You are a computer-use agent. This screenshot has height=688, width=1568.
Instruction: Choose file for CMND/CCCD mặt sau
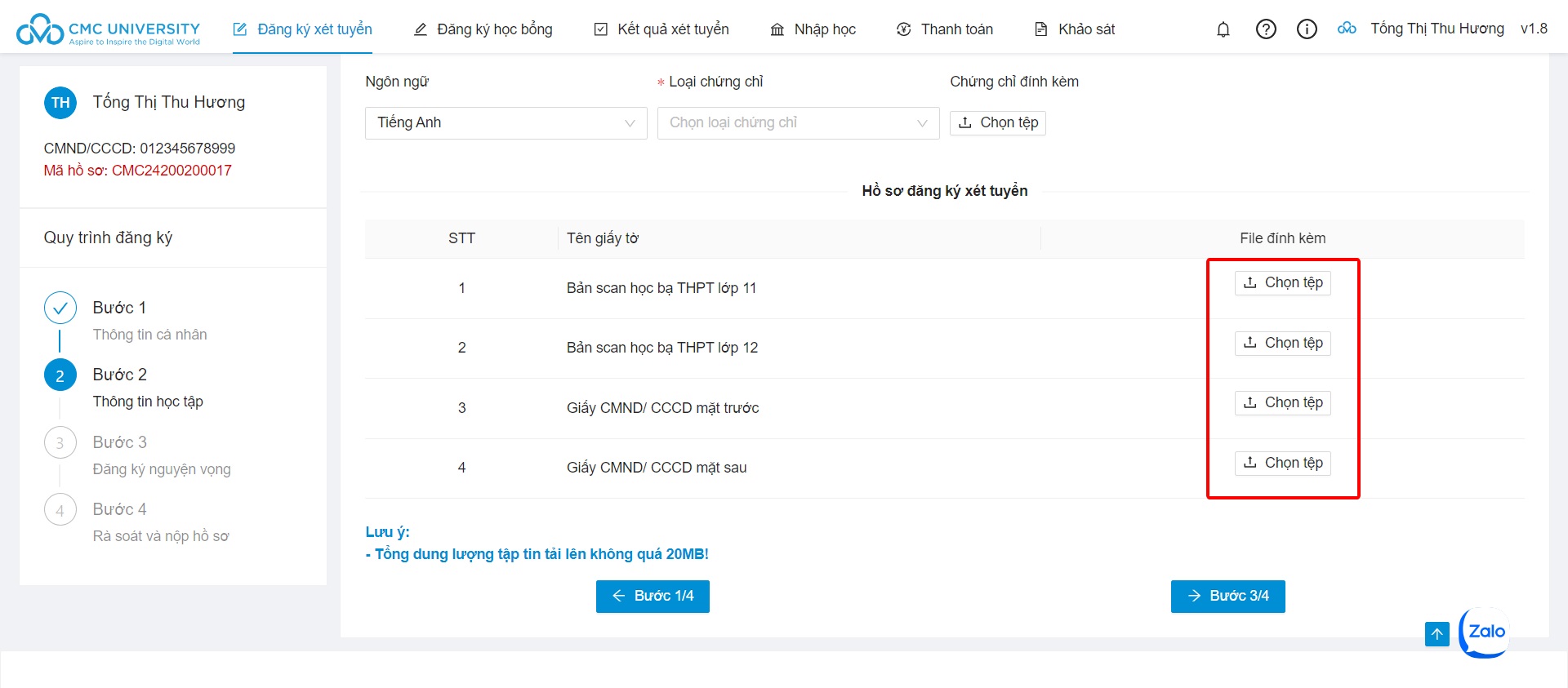[x=1283, y=463]
